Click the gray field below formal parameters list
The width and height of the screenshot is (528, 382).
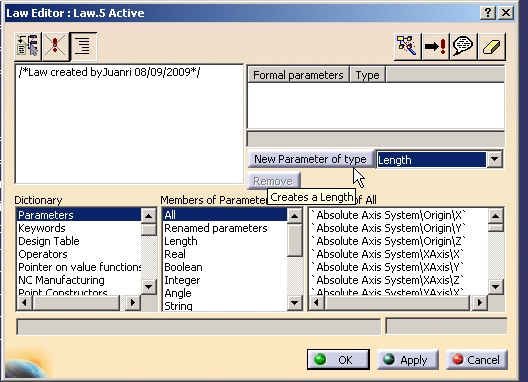point(376,139)
